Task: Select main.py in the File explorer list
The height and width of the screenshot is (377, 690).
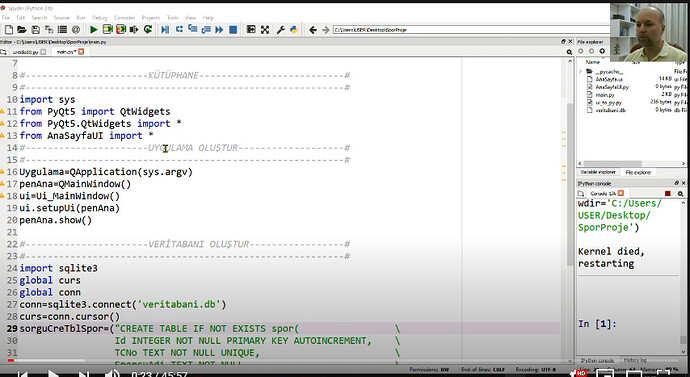Action: point(605,95)
